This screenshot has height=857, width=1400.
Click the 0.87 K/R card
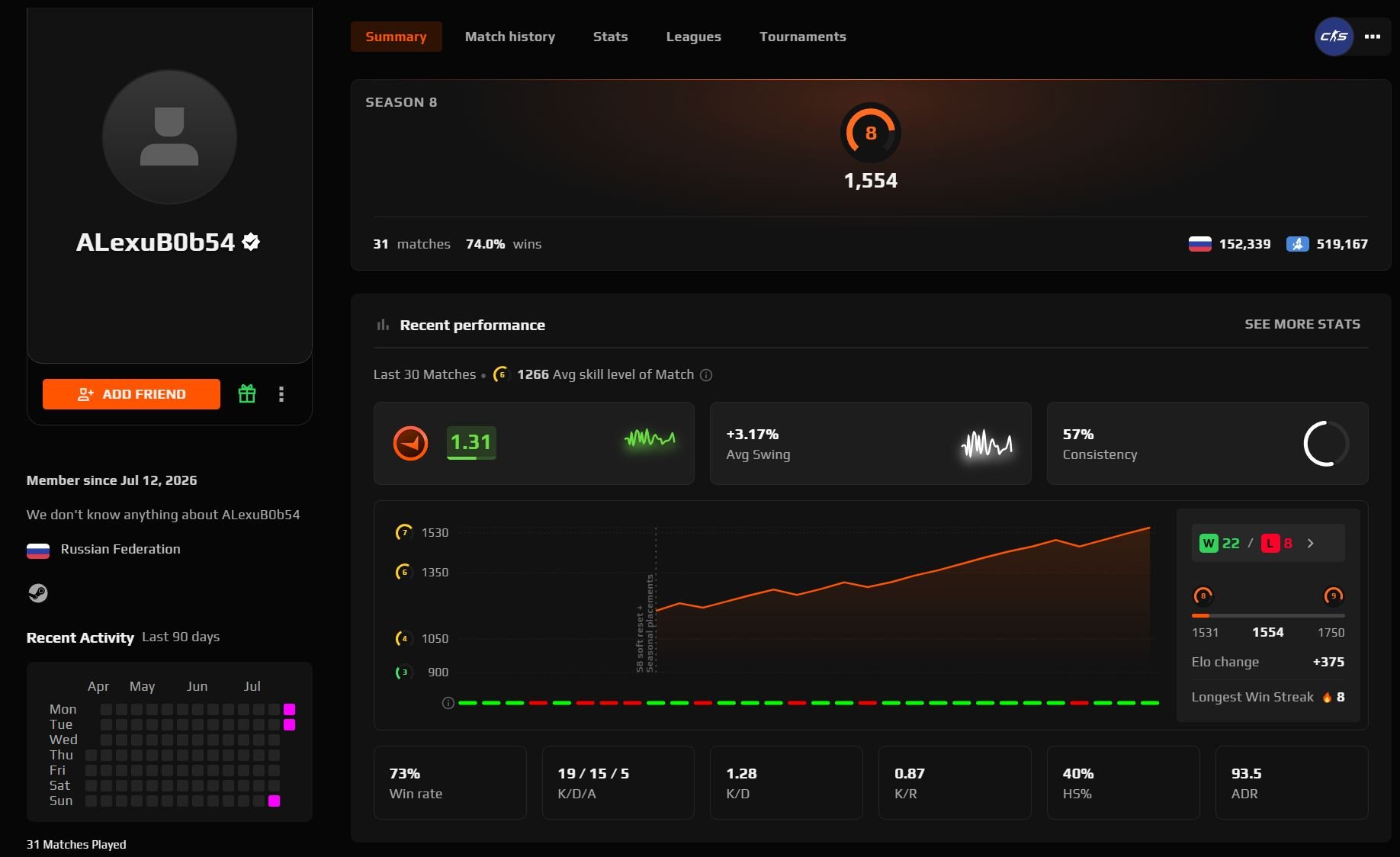[955, 782]
